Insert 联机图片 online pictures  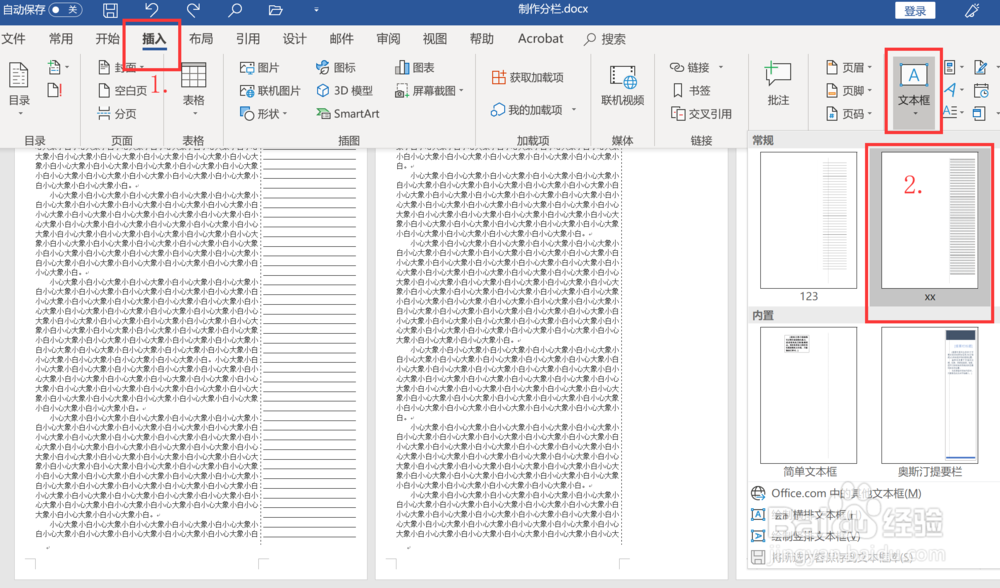[270, 91]
